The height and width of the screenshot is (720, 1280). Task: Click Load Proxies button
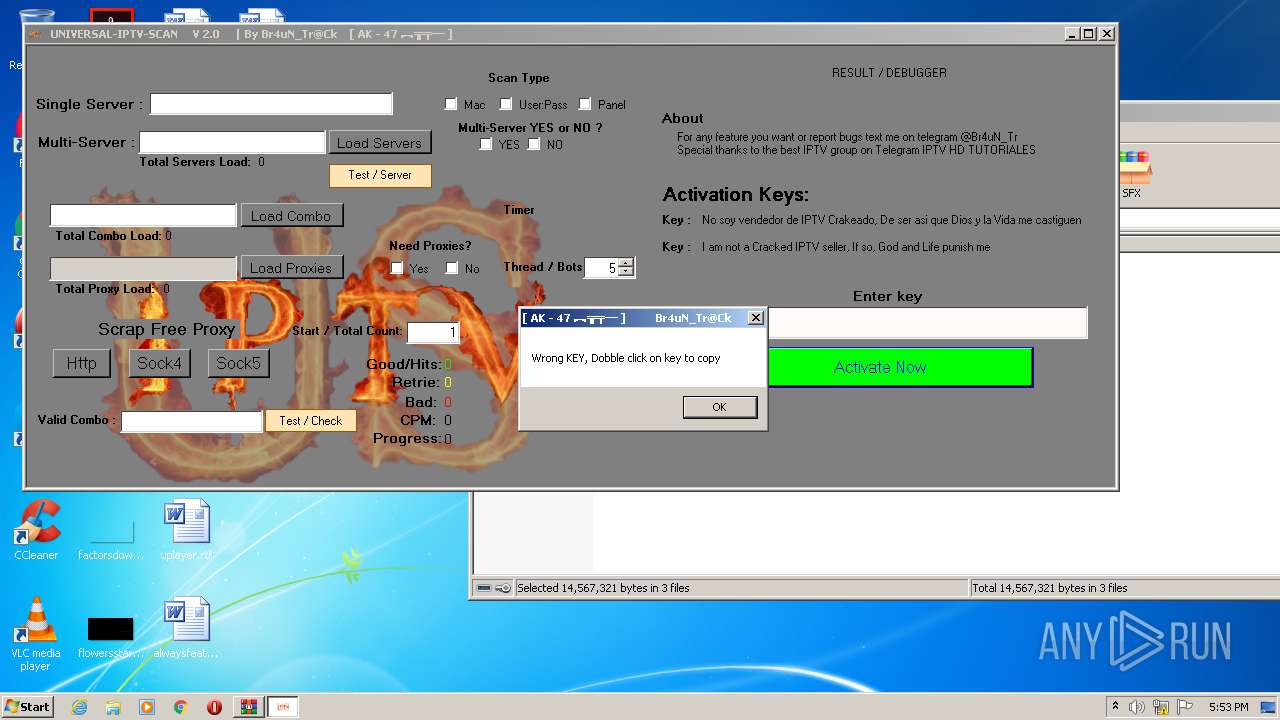(291, 268)
